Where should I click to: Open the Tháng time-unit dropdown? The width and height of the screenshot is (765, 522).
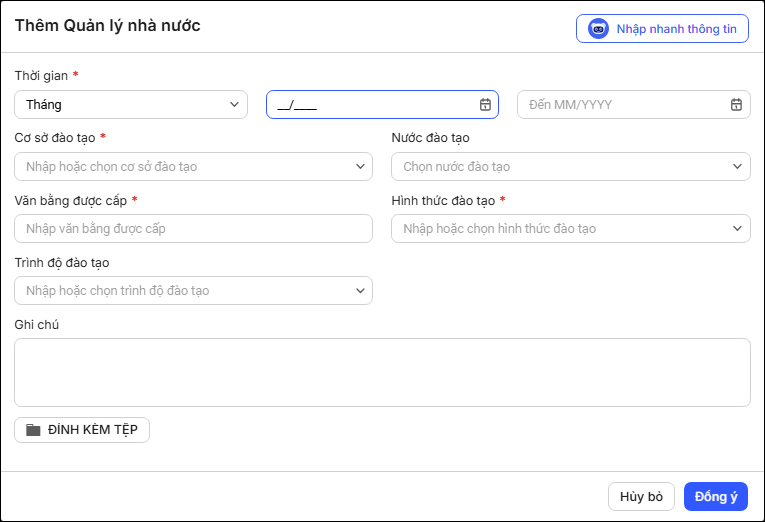pyautogui.click(x=131, y=104)
